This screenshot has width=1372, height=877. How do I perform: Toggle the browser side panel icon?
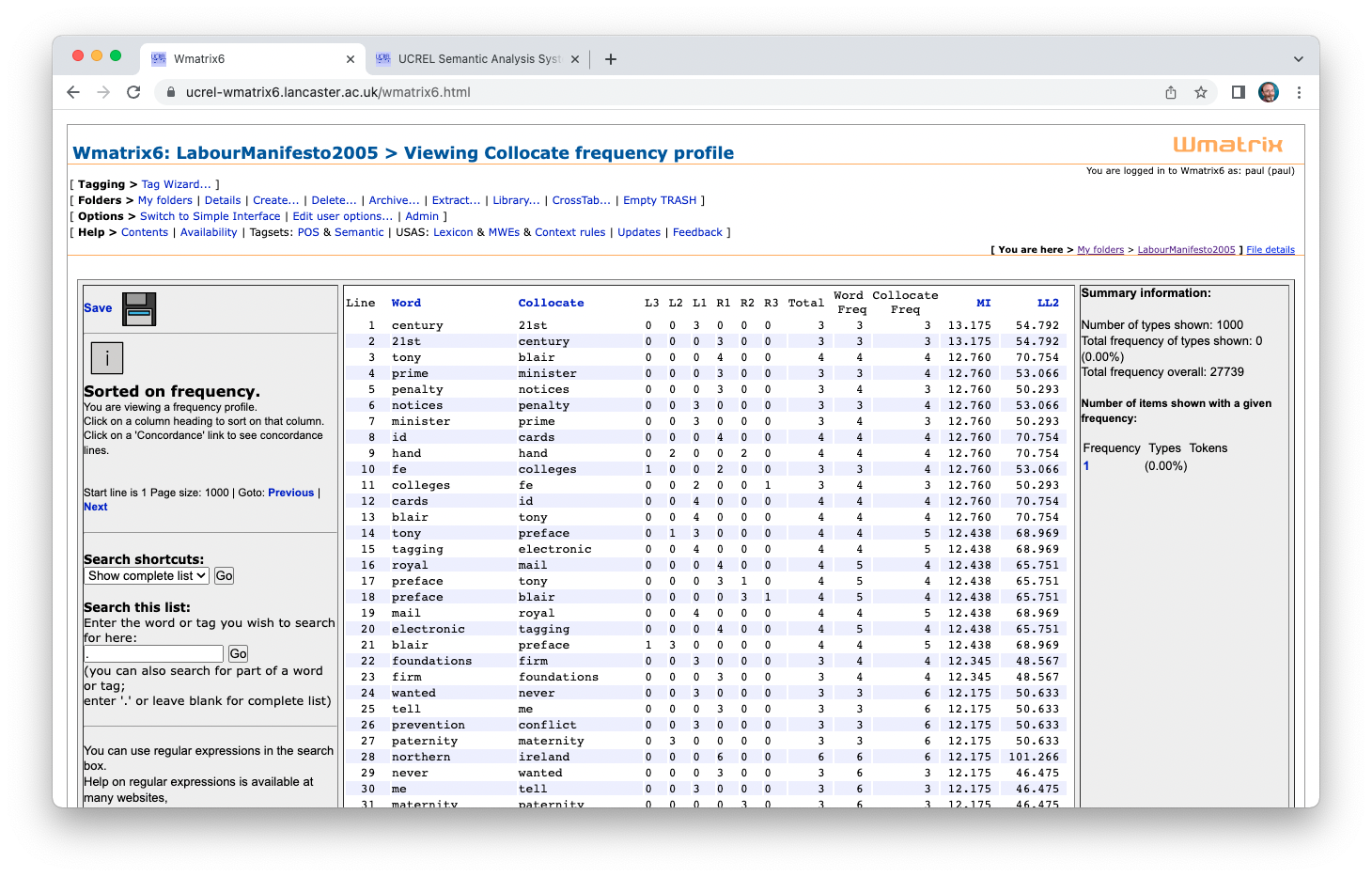point(1239,92)
